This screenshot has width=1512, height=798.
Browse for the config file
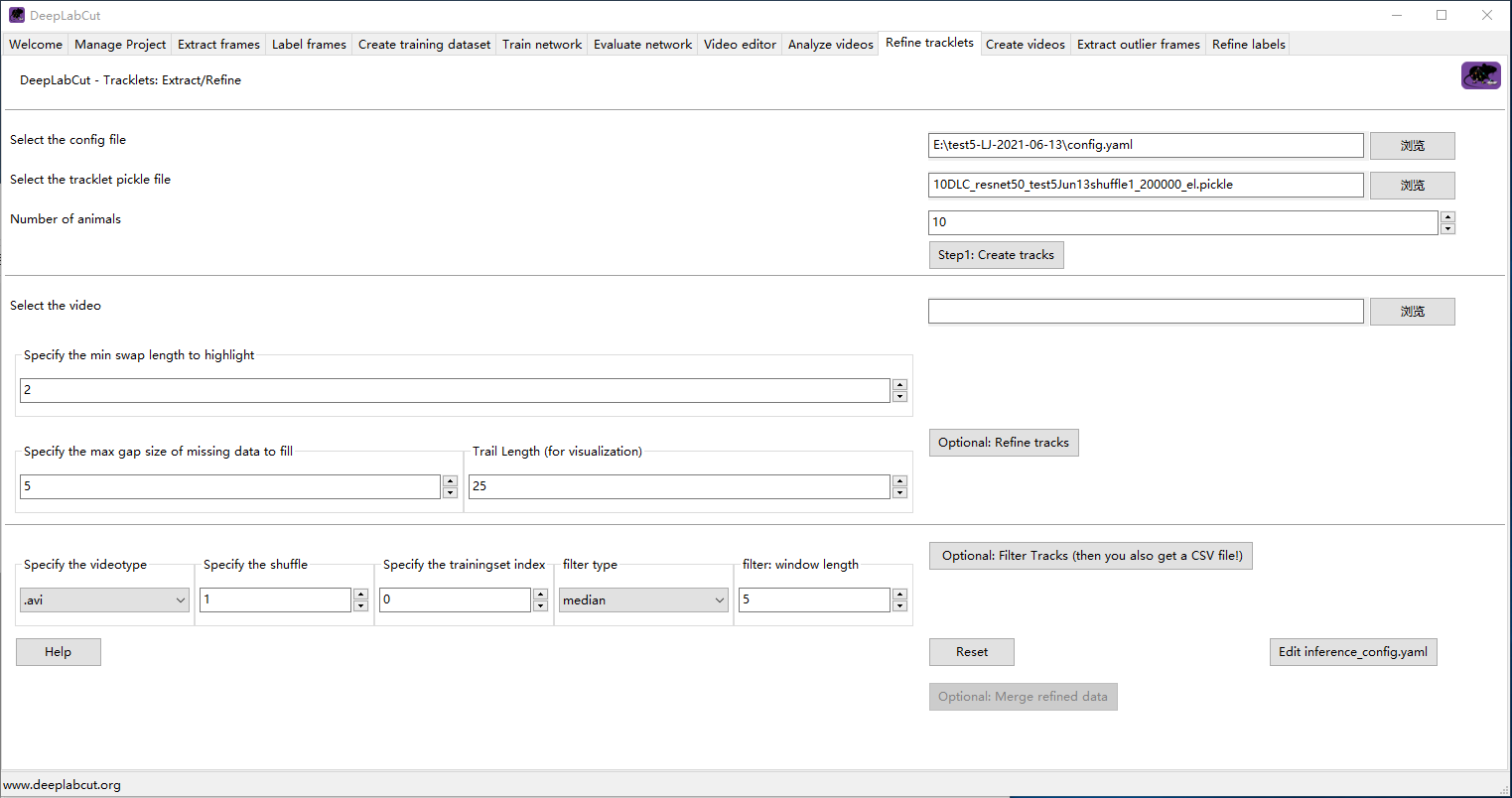coord(1411,145)
